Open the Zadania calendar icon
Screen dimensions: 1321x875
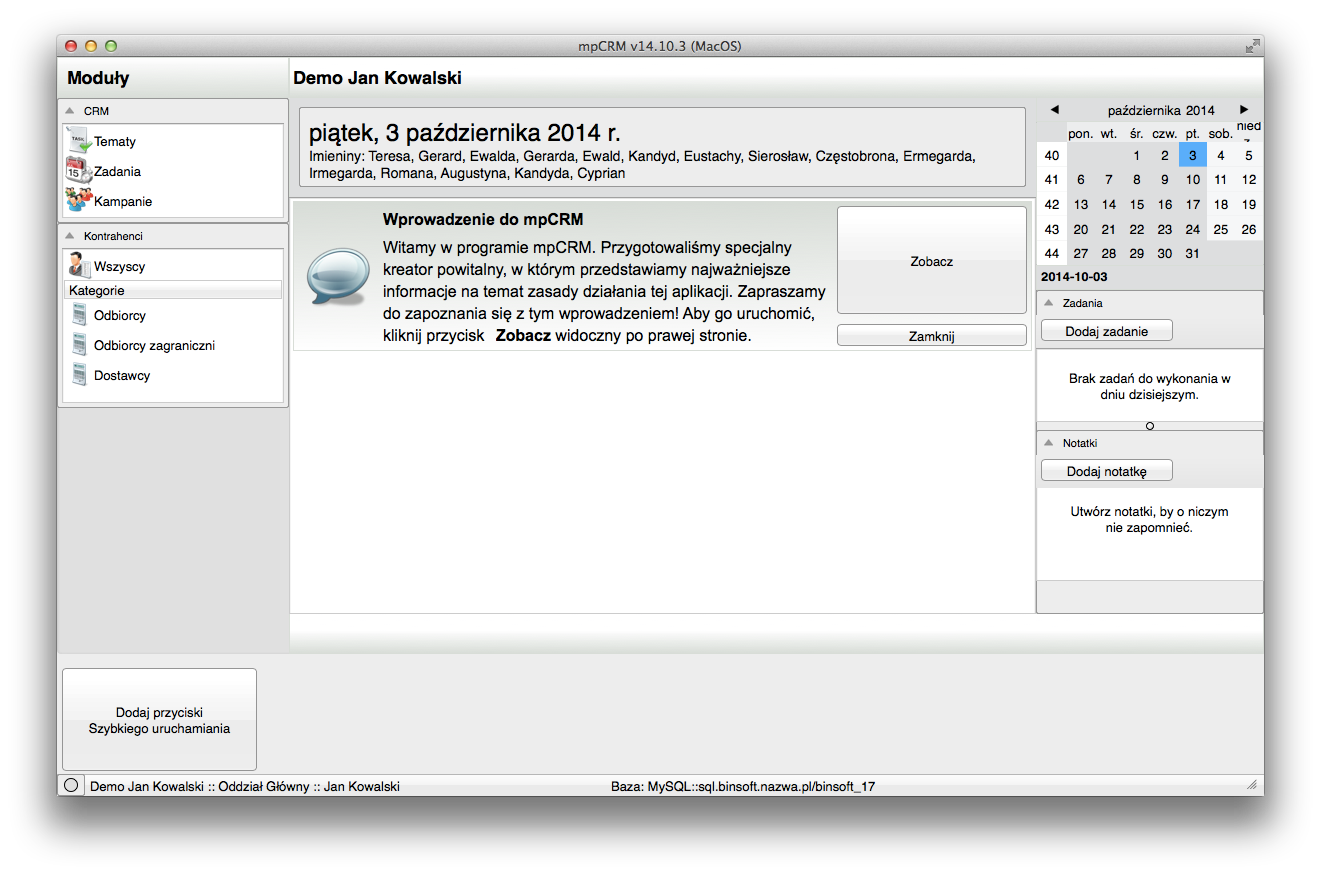click(79, 171)
